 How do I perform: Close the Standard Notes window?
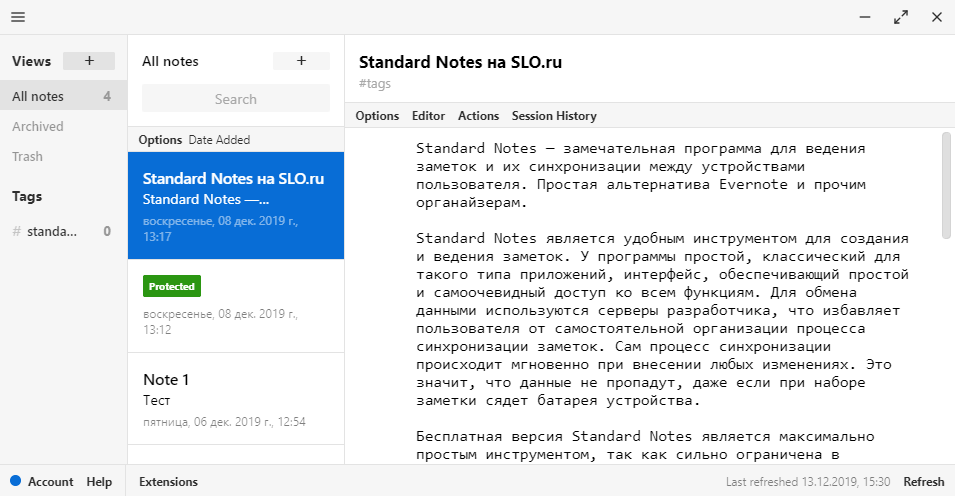point(937,17)
